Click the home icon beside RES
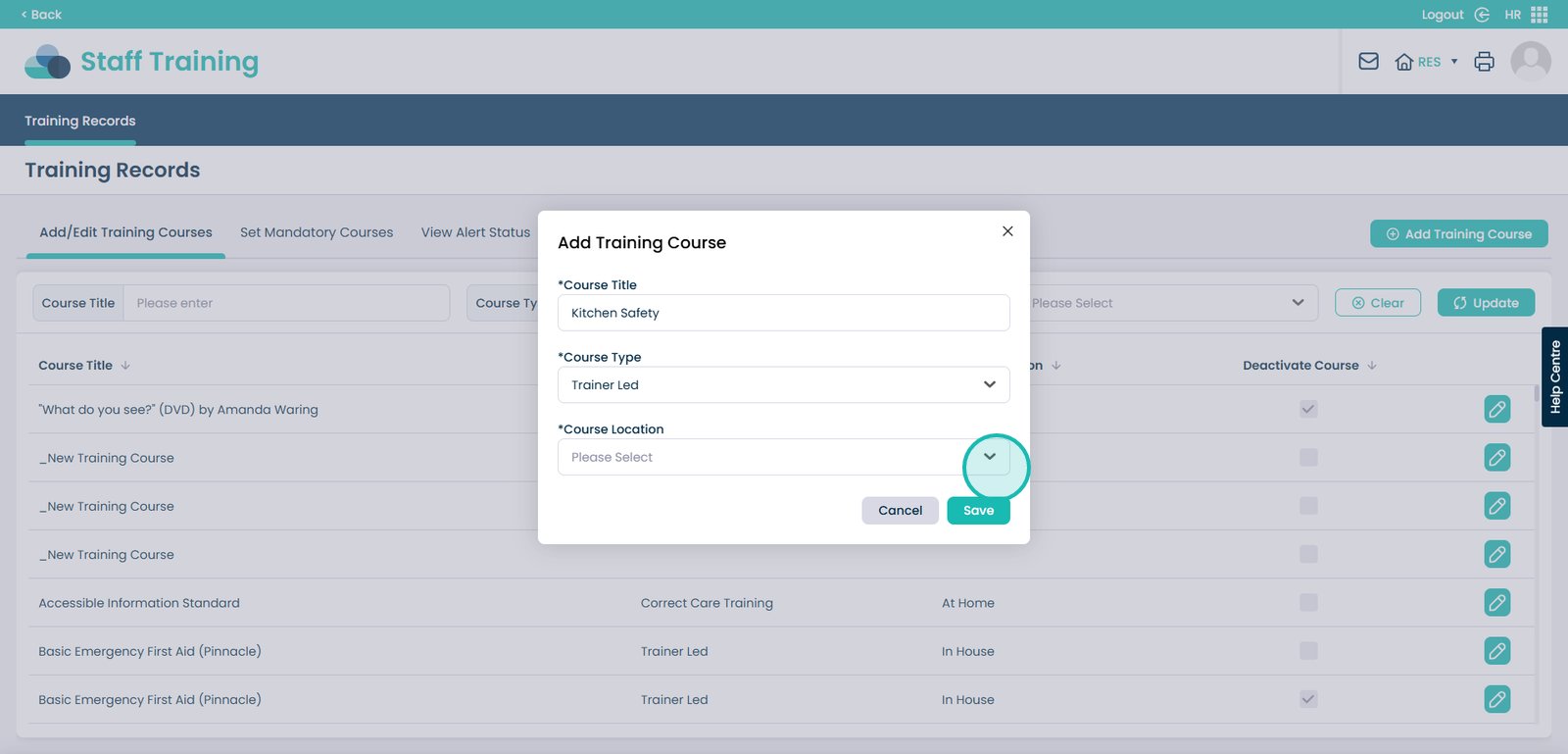The image size is (1568, 754). coord(1404,62)
